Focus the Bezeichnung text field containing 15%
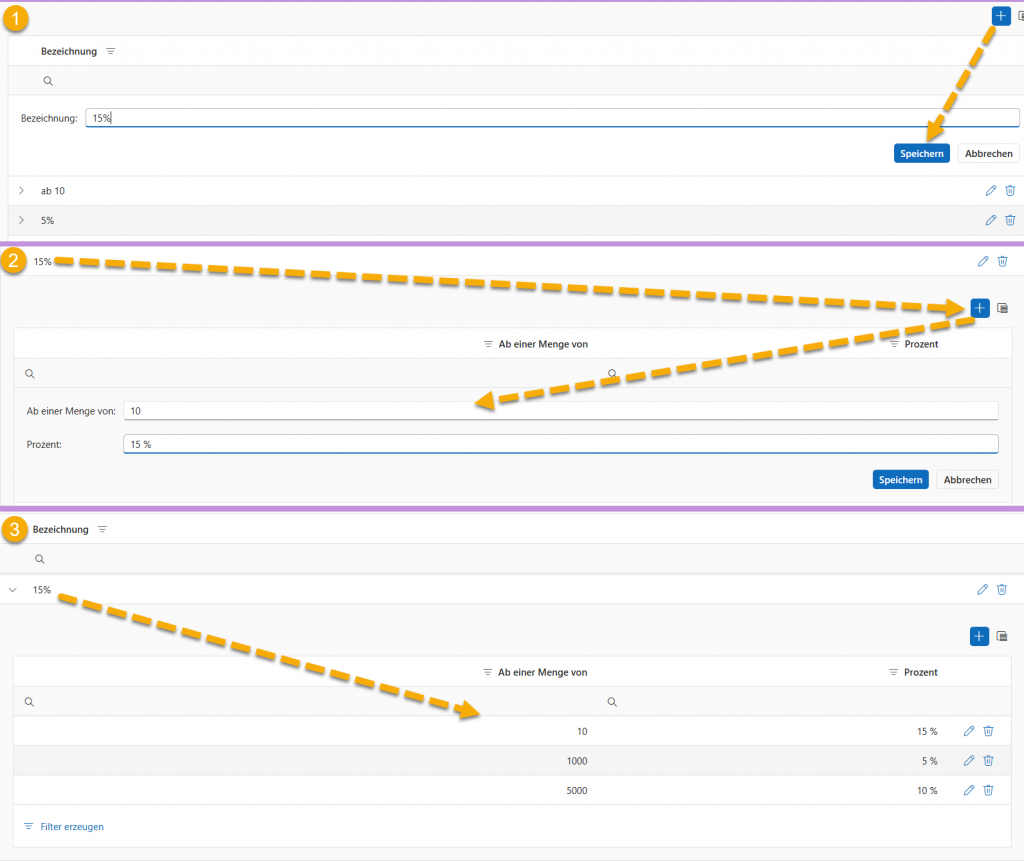The image size is (1024, 861). (552, 118)
